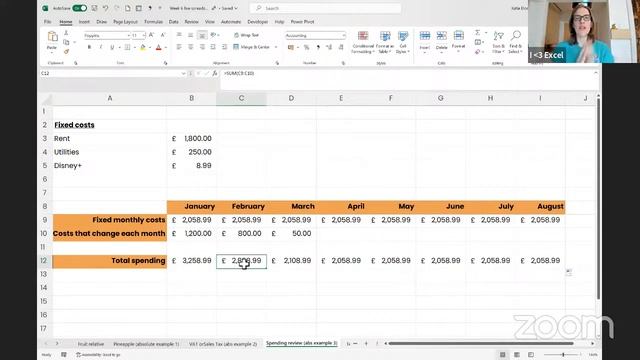This screenshot has width=640, height=360.
Task: Apply Comma Style
Action: point(318,48)
